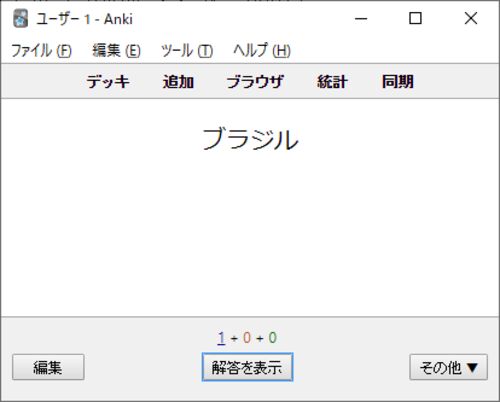500x402 pixels.
Task: Click the Anki app icon in title bar
Action: (x=21, y=18)
